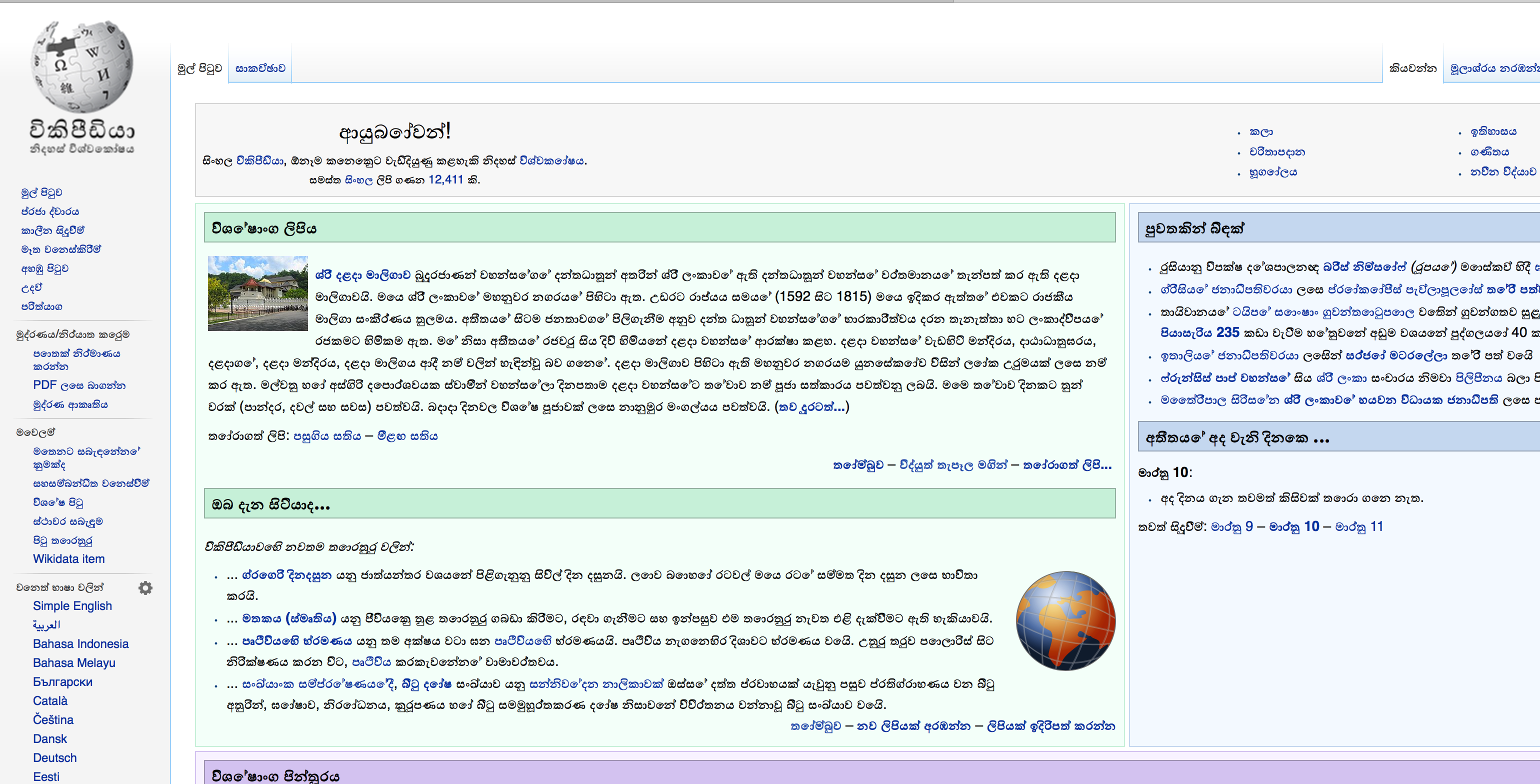The width and height of the screenshot is (1540, 784).
Task: Open the ග්‍රෙගරි දිනදසුන article link
Action: point(287,575)
